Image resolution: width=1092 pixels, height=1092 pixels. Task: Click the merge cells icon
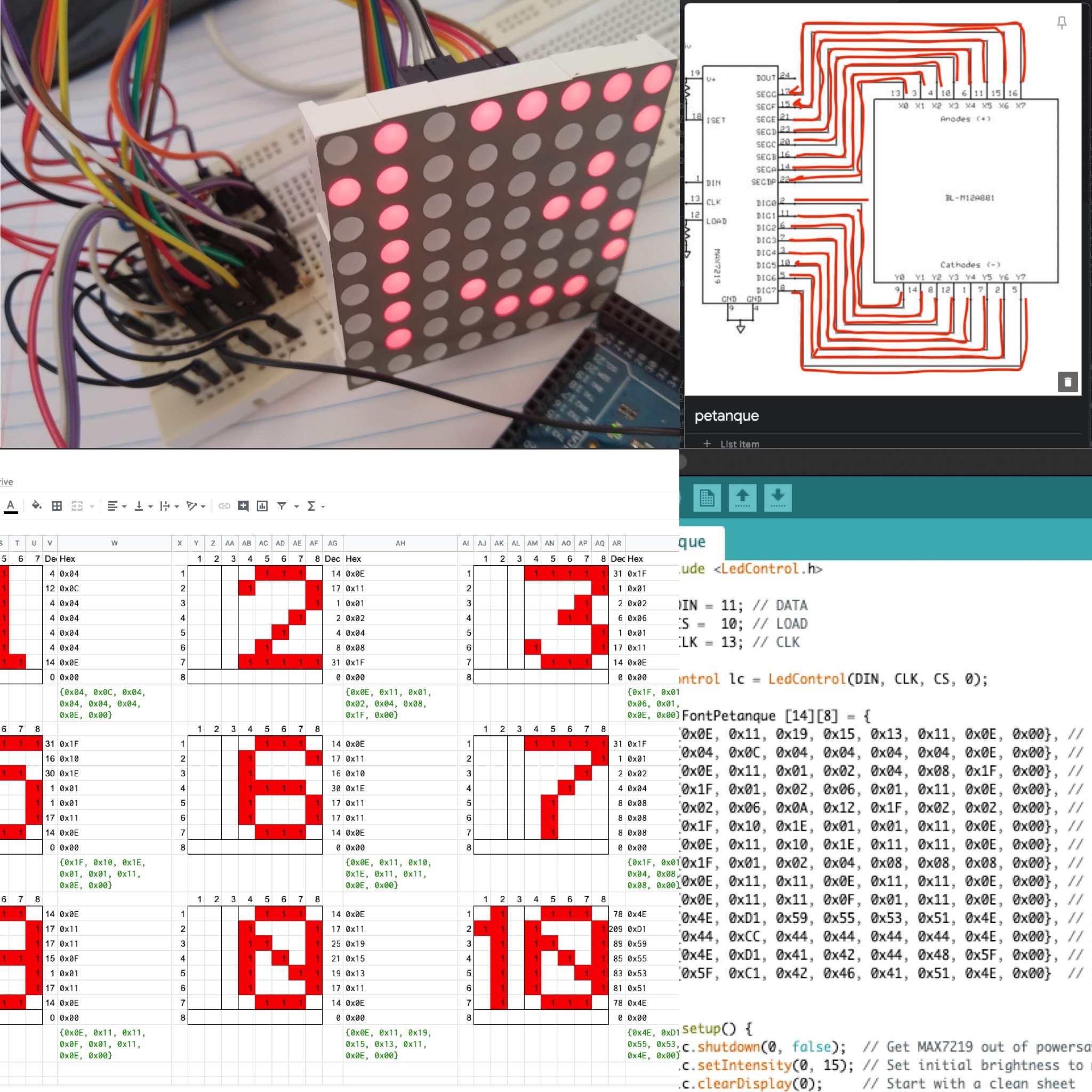point(77,506)
